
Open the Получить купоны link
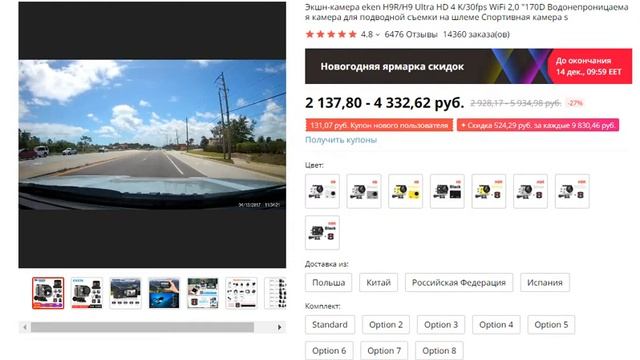coord(341,140)
